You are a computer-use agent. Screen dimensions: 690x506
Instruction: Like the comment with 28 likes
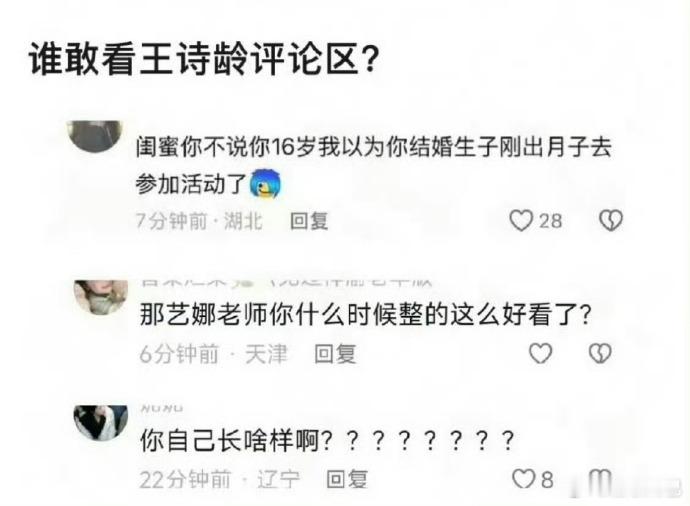click(521, 220)
